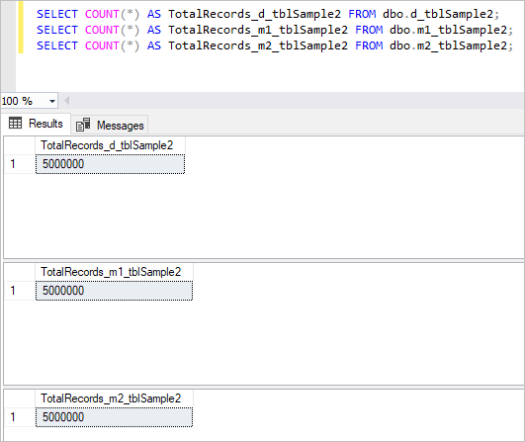The width and height of the screenshot is (525, 442).
Task: Switch to the Messages tab
Action: 109,125
